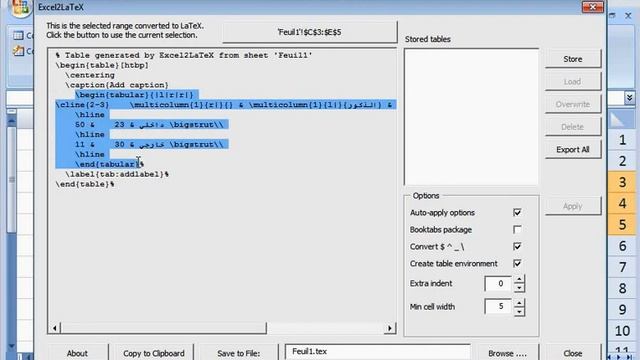
Task: Click the Delete stored table button
Action: click(x=573, y=127)
